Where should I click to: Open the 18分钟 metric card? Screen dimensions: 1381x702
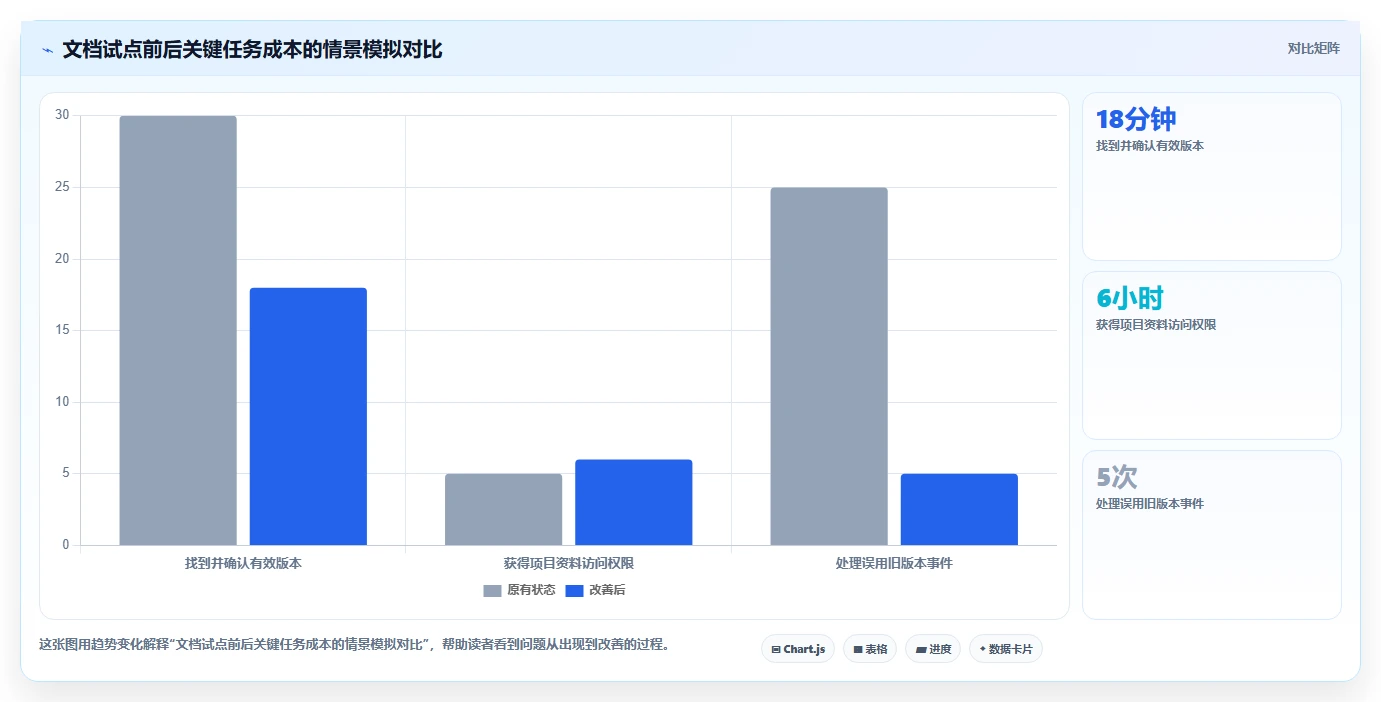1211,177
